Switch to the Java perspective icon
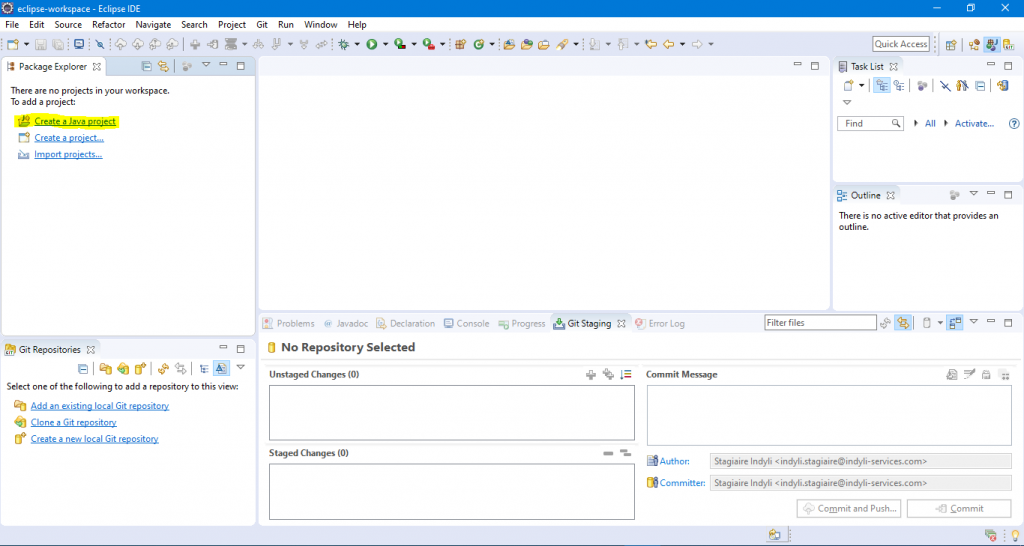This screenshot has width=1024, height=546. point(993,44)
